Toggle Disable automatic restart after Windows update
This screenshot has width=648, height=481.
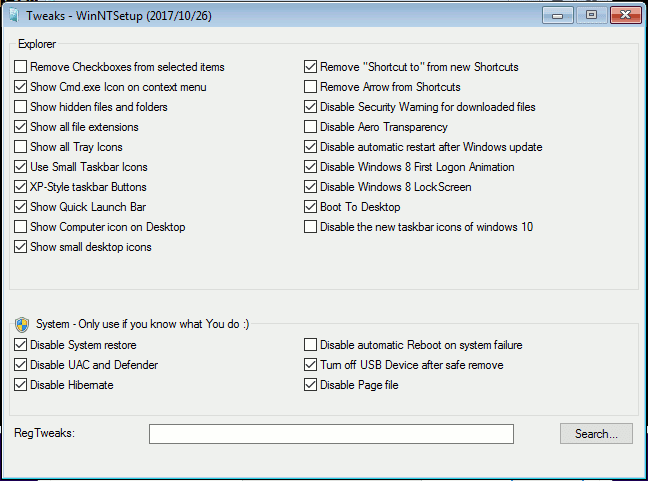click(x=310, y=147)
